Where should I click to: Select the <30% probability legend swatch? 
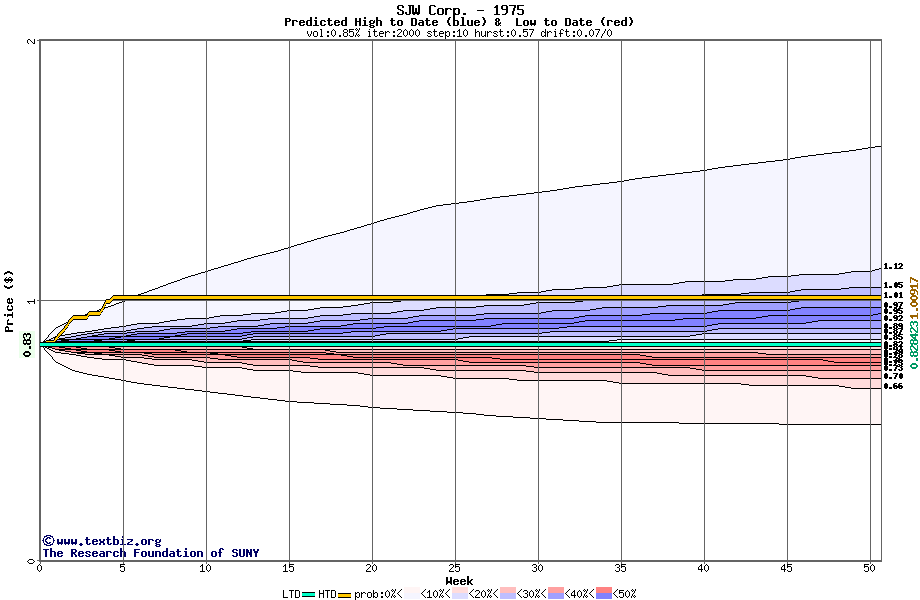508,594
